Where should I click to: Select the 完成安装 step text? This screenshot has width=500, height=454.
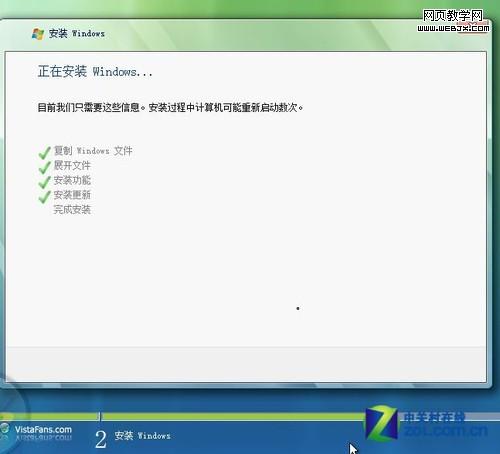[x=72, y=209]
